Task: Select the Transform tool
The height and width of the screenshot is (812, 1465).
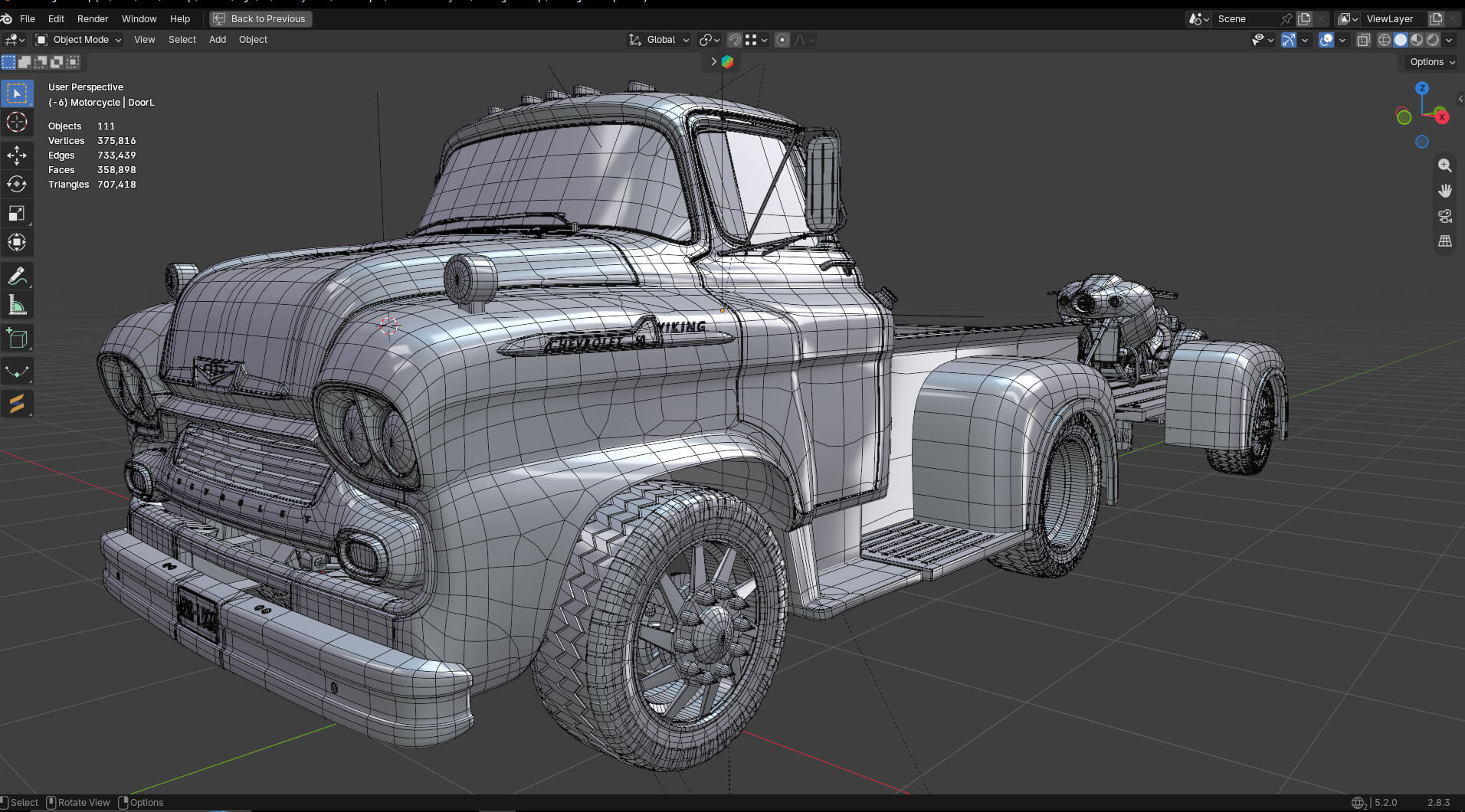Action: point(17,243)
